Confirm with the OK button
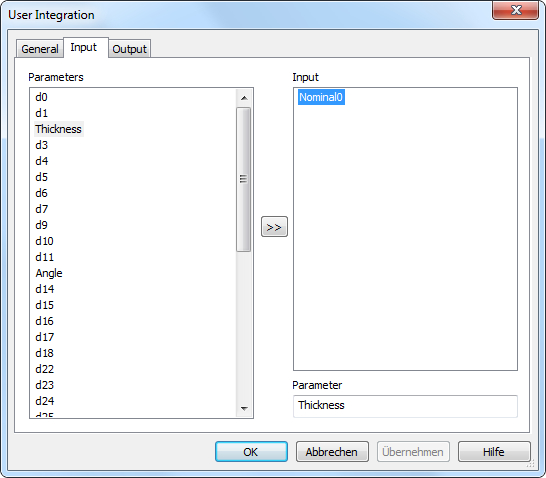 (251, 452)
